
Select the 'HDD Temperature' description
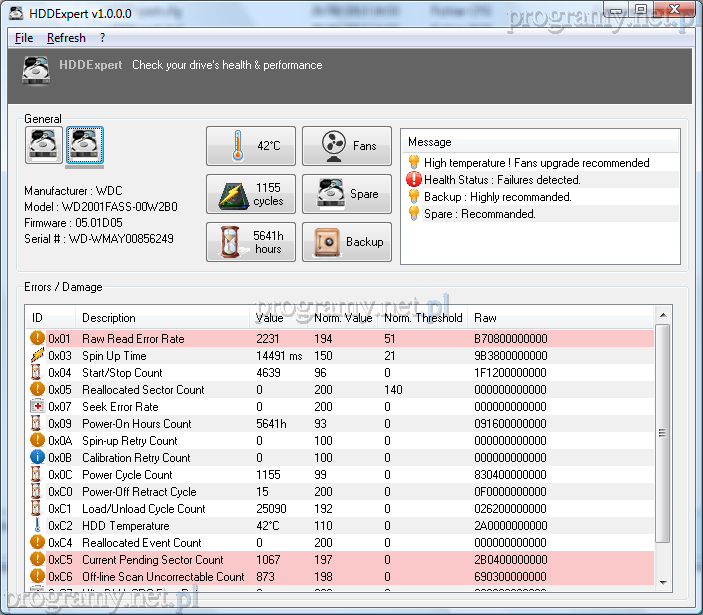pos(126,526)
